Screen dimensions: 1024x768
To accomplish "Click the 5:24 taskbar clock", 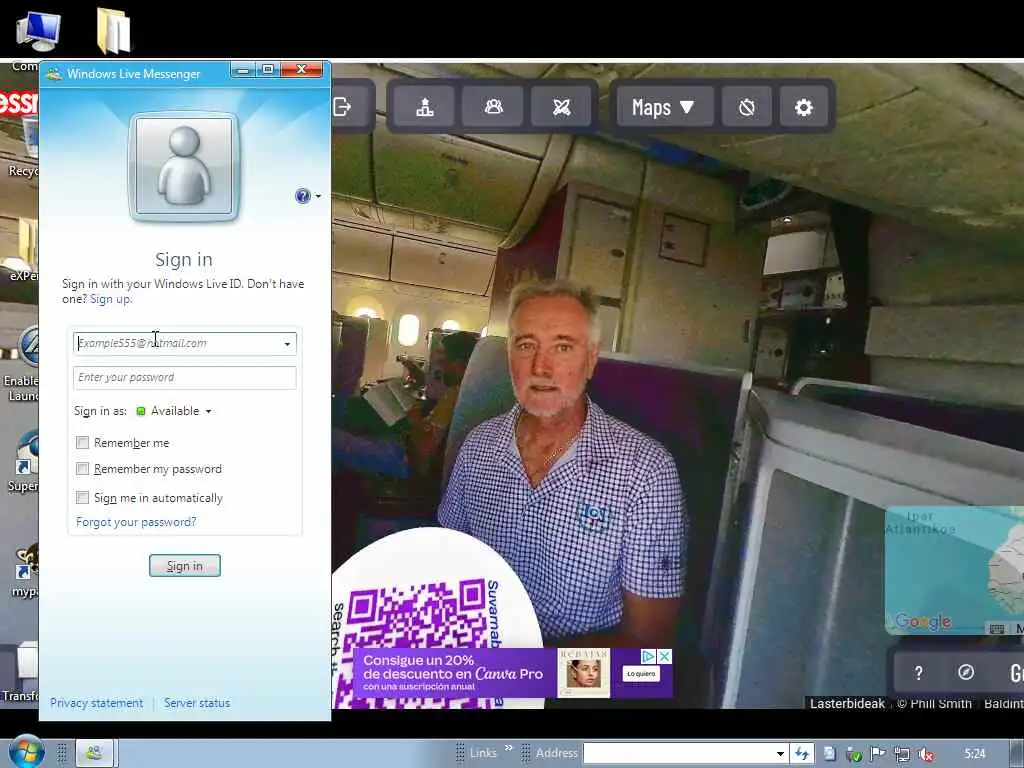I will 974,754.
